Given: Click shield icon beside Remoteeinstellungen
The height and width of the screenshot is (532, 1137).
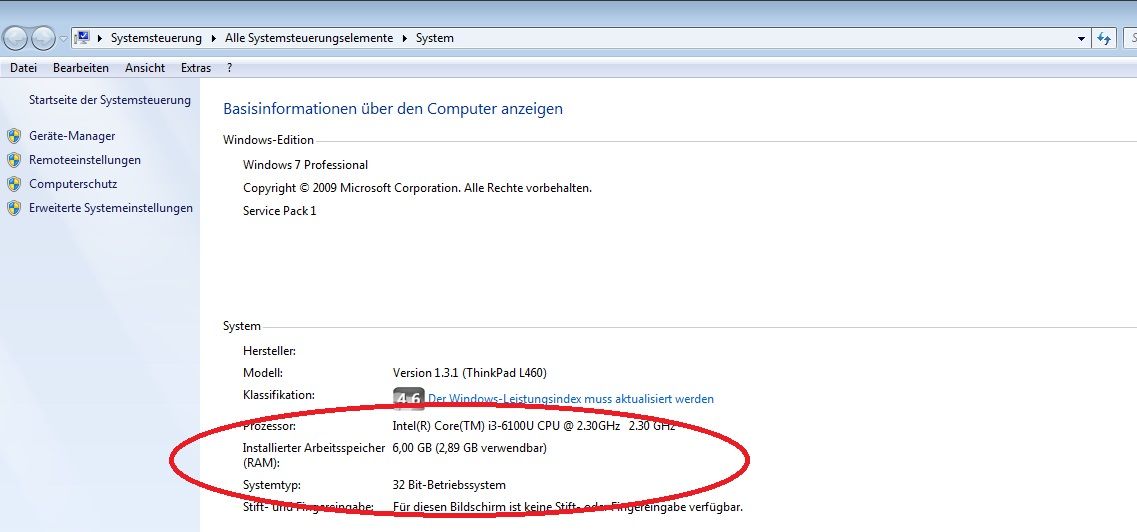Looking at the screenshot, I should tap(14, 160).
